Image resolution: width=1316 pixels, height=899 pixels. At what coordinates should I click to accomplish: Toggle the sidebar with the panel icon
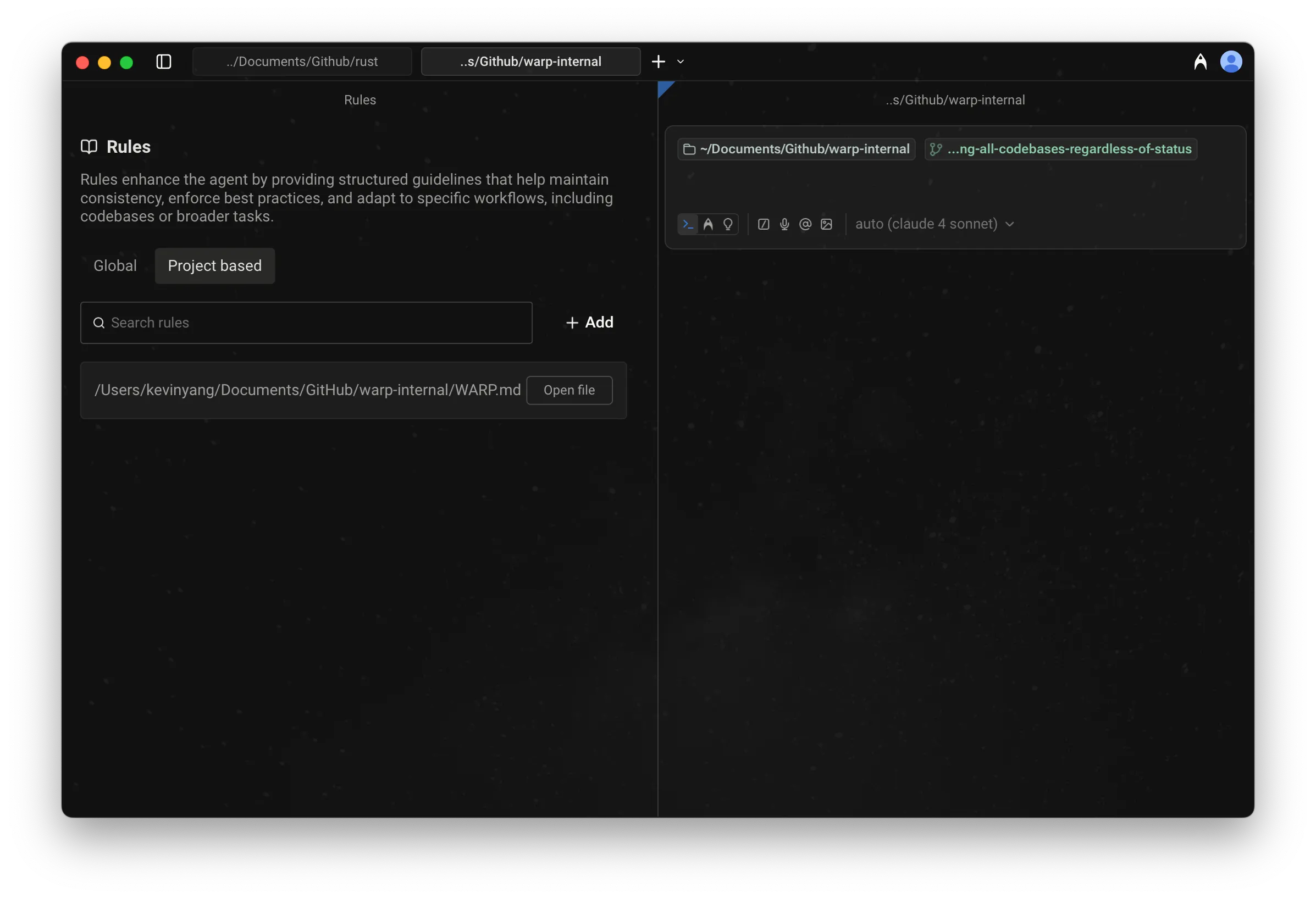point(163,62)
